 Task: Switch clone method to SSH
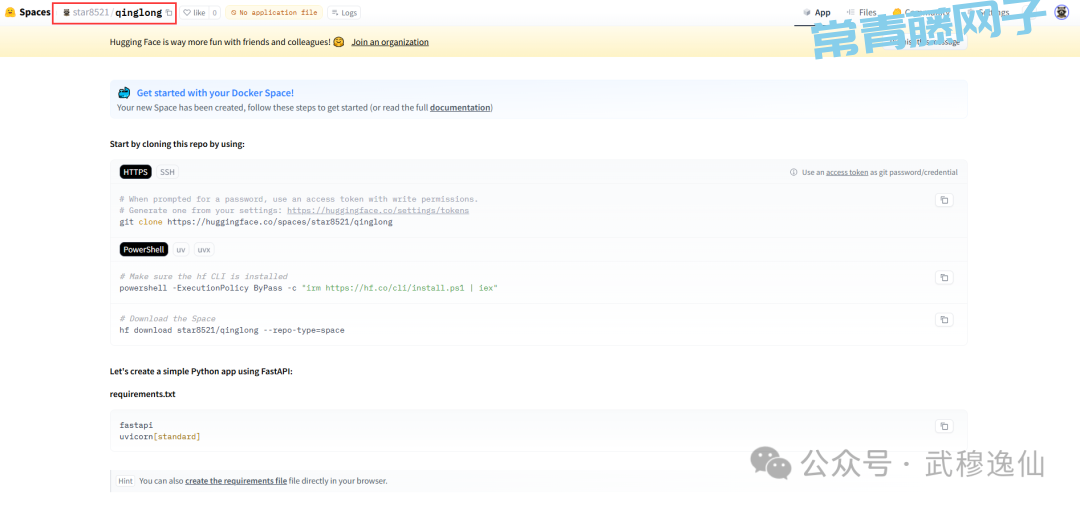[x=167, y=172]
